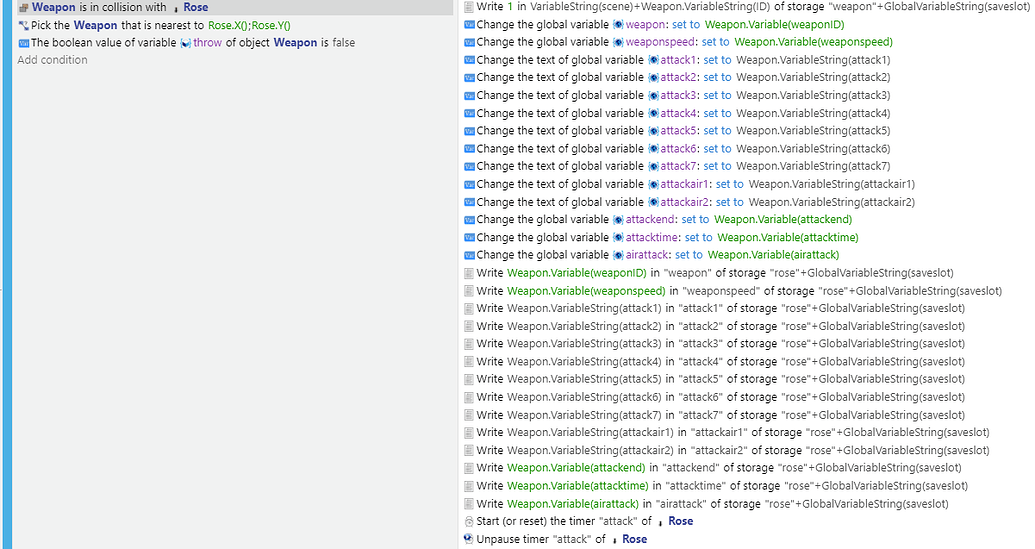Click the pick-nearest icon before 'Pick the Weapon'
Screen dimensions: 1035x549
pyautogui.click(x=24, y=26)
